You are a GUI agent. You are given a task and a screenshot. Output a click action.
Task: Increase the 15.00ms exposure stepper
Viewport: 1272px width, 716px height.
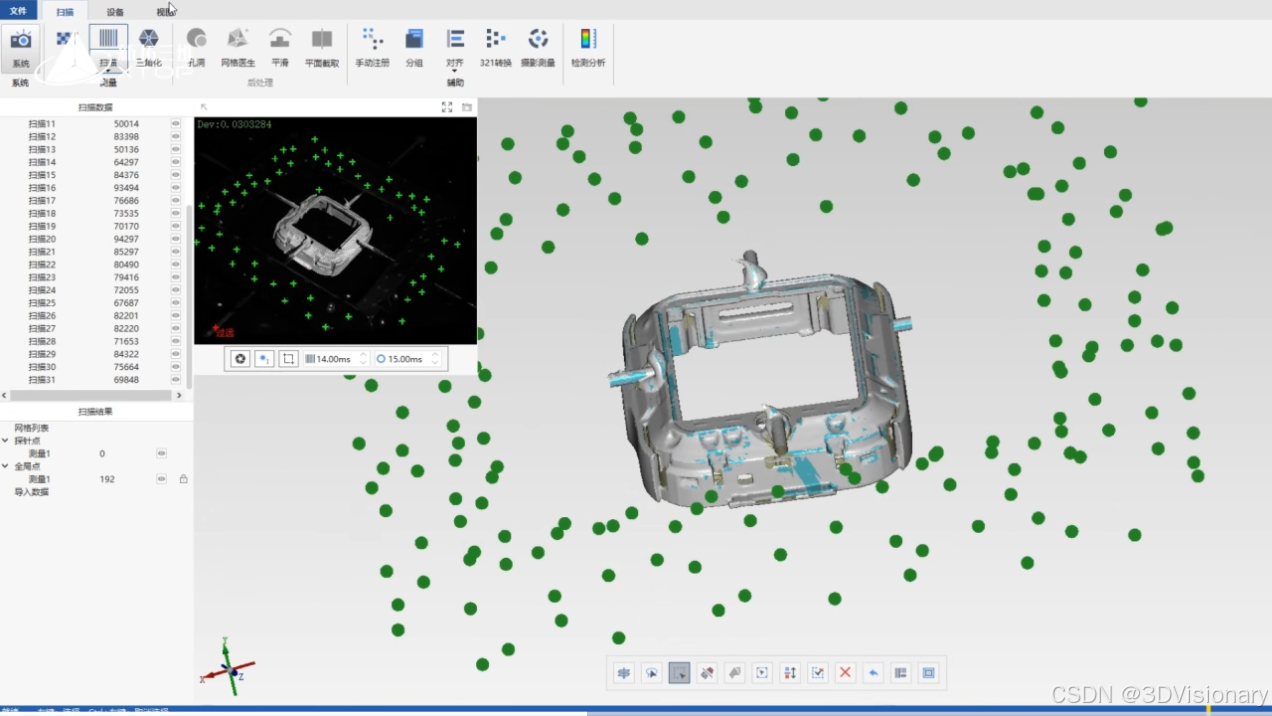coord(435,355)
